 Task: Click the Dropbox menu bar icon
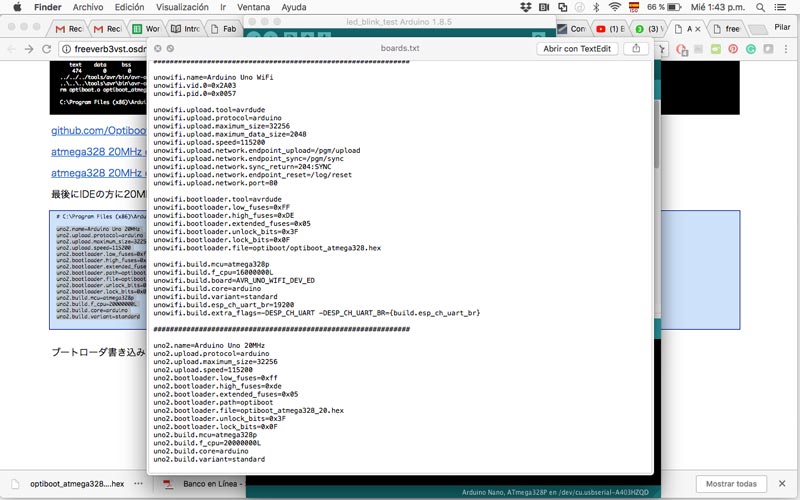click(x=526, y=7)
